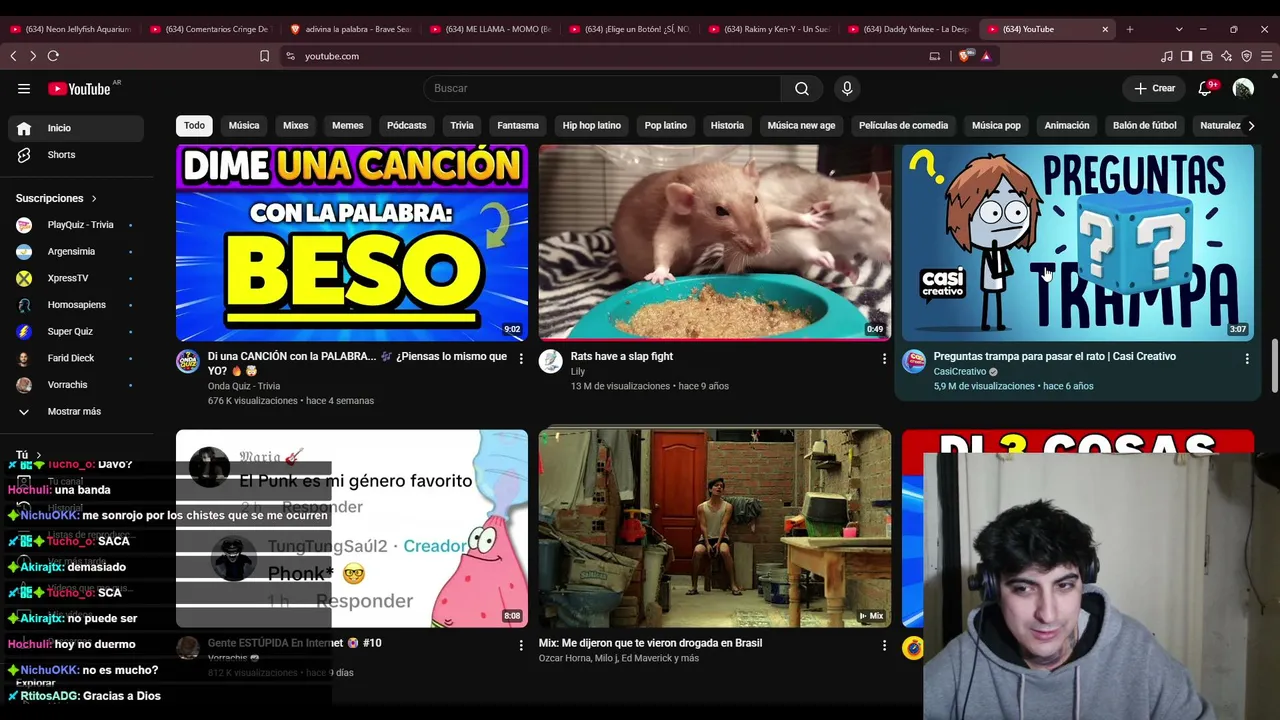Bookmark this page with the bookmark icon
The width and height of the screenshot is (1280, 720).
tap(265, 56)
